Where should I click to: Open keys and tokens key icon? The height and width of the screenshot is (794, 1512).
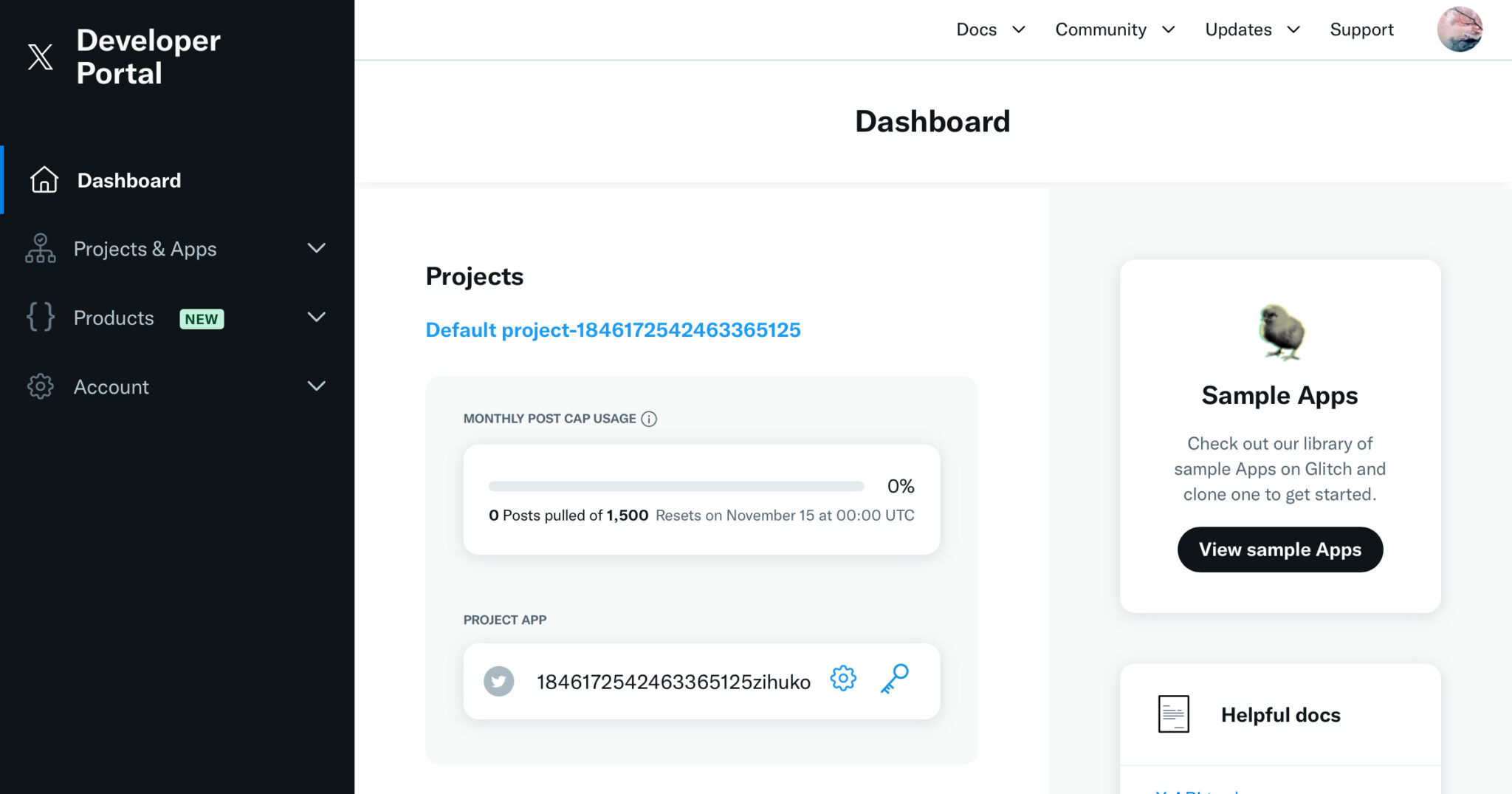(894, 678)
